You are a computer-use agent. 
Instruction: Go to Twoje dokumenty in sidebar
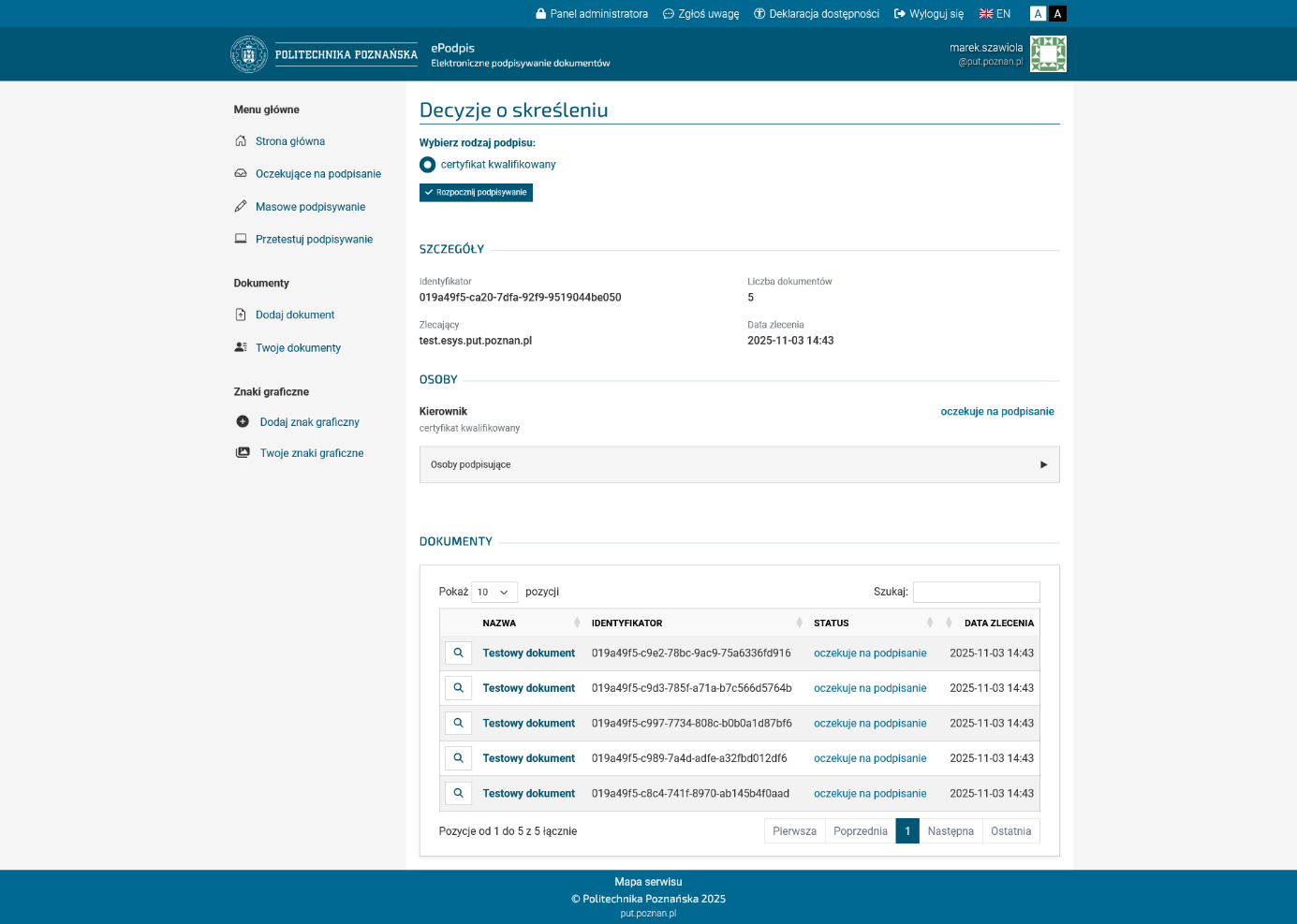[x=298, y=348]
